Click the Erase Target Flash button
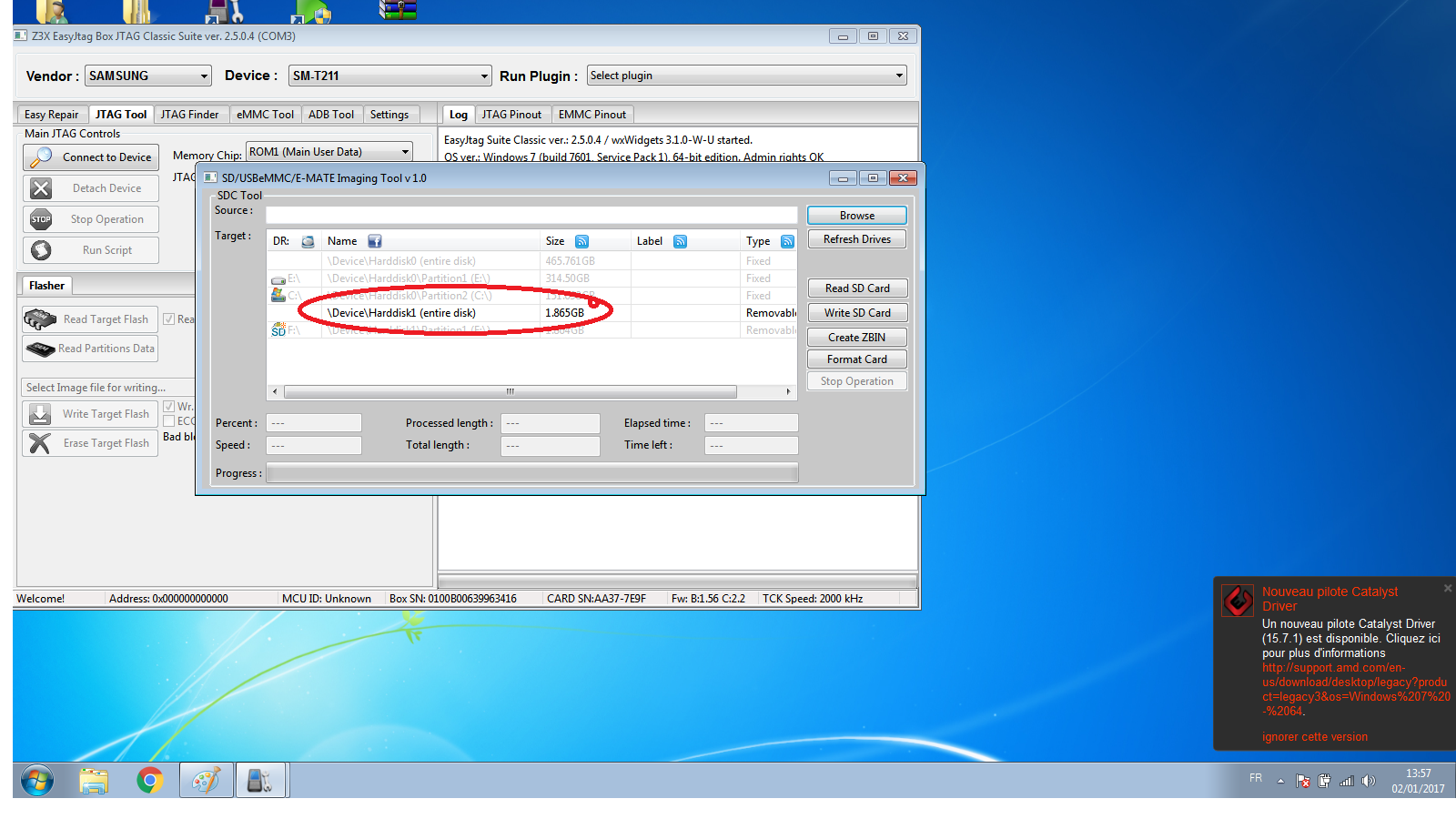This screenshot has width=1456, height=819. pyautogui.click(x=90, y=443)
